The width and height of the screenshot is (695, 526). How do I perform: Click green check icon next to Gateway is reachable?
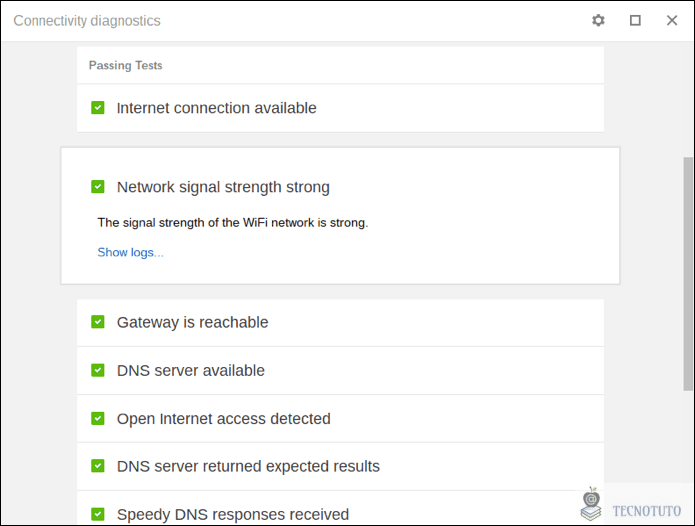pyautogui.click(x=98, y=322)
